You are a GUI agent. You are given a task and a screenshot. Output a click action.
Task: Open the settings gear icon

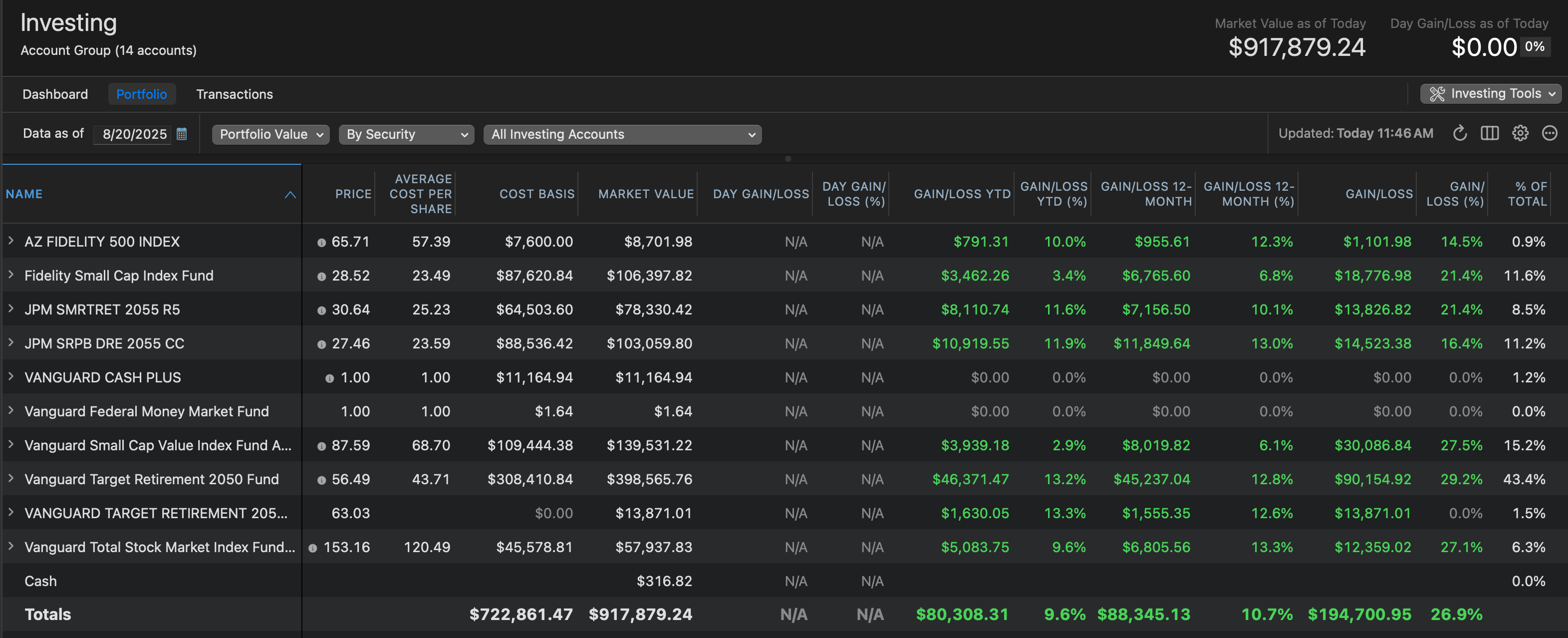click(x=1520, y=133)
